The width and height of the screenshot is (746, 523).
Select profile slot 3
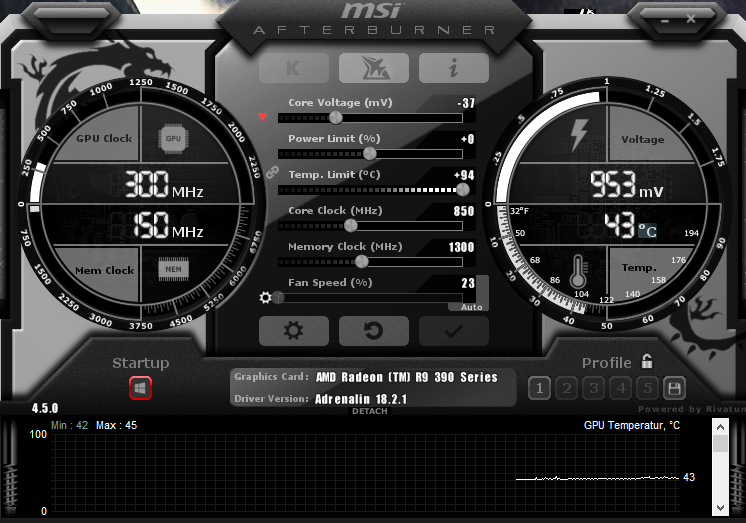pyautogui.click(x=594, y=388)
